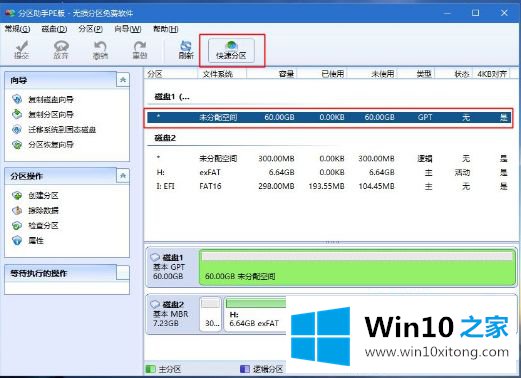
Task: Click the 未使用 column header
Action: pos(372,74)
